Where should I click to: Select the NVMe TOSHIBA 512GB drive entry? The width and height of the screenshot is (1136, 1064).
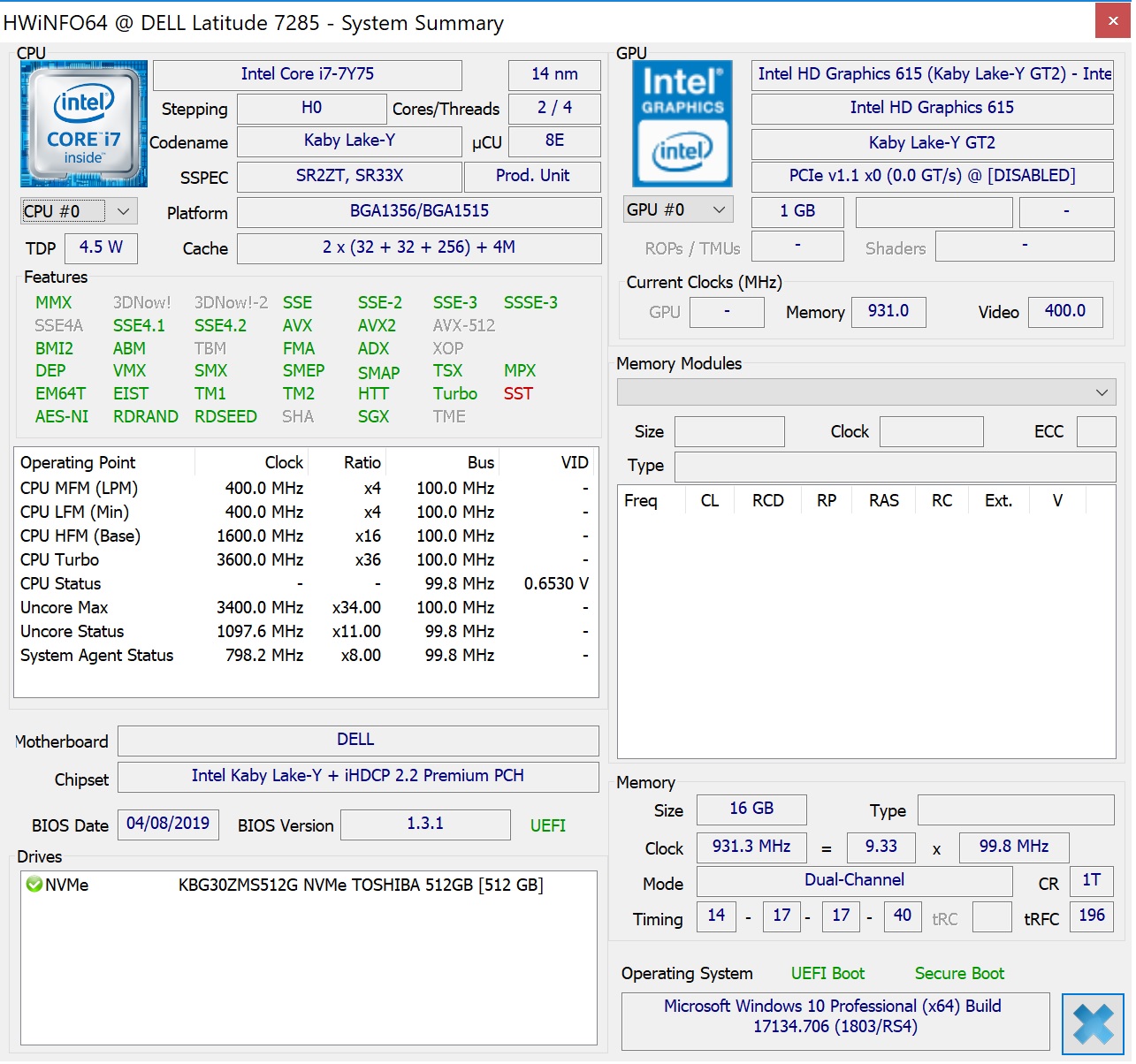point(308,885)
